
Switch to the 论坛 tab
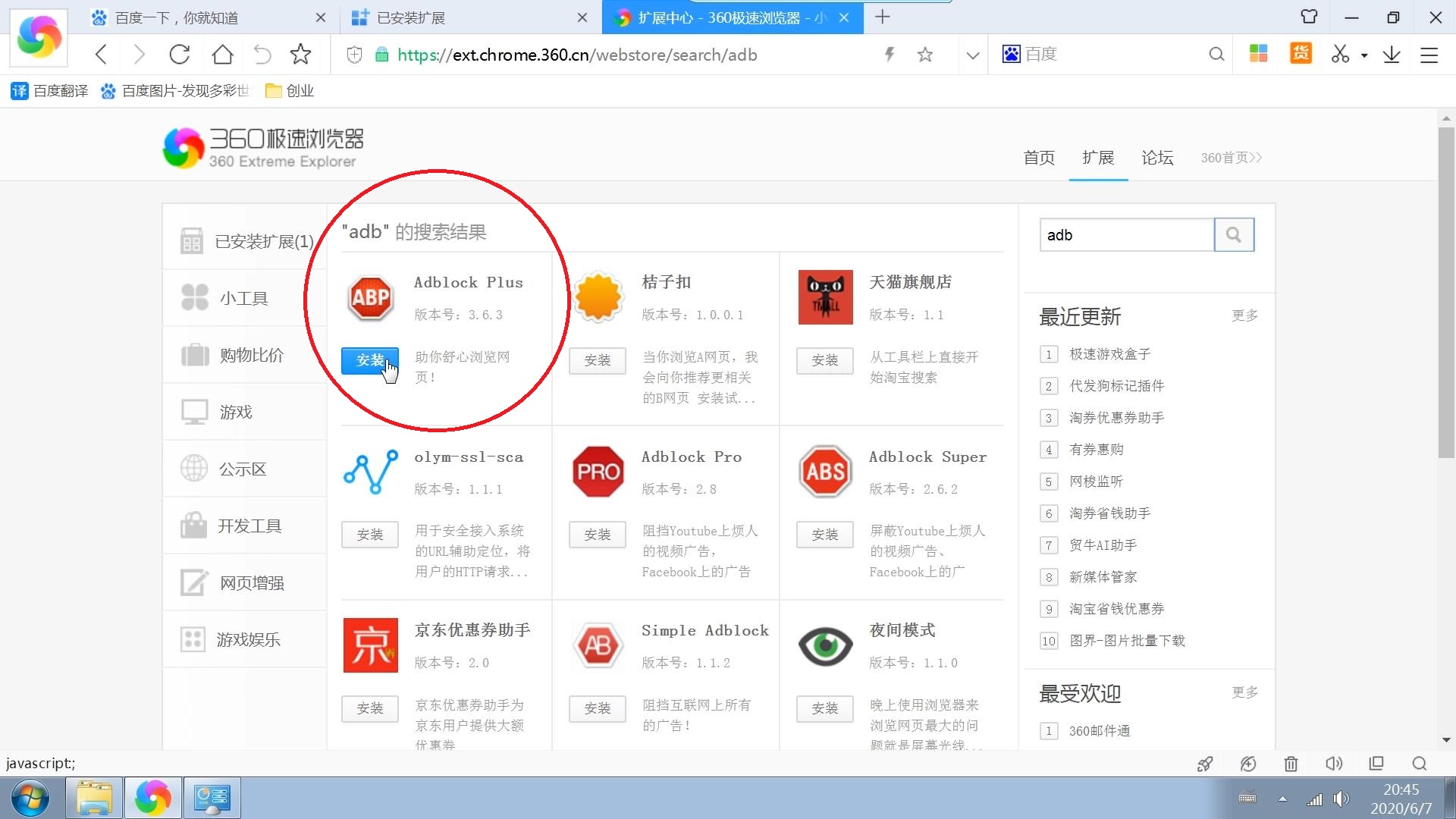pos(1156,158)
